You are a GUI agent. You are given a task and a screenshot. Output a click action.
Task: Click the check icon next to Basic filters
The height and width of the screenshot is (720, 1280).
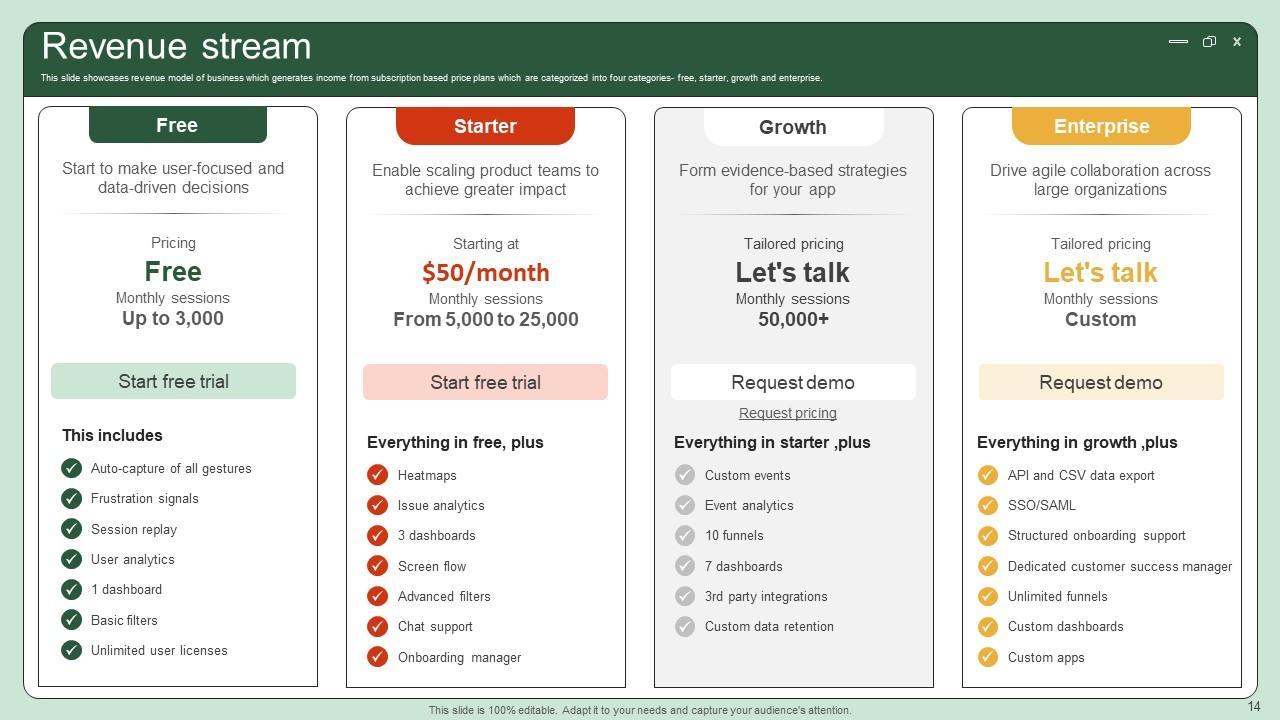point(71,620)
